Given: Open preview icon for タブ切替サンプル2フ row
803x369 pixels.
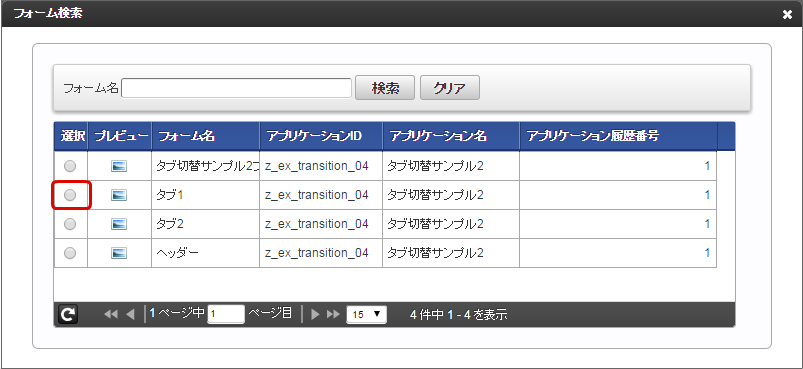Looking at the screenshot, I should (119, 166).
